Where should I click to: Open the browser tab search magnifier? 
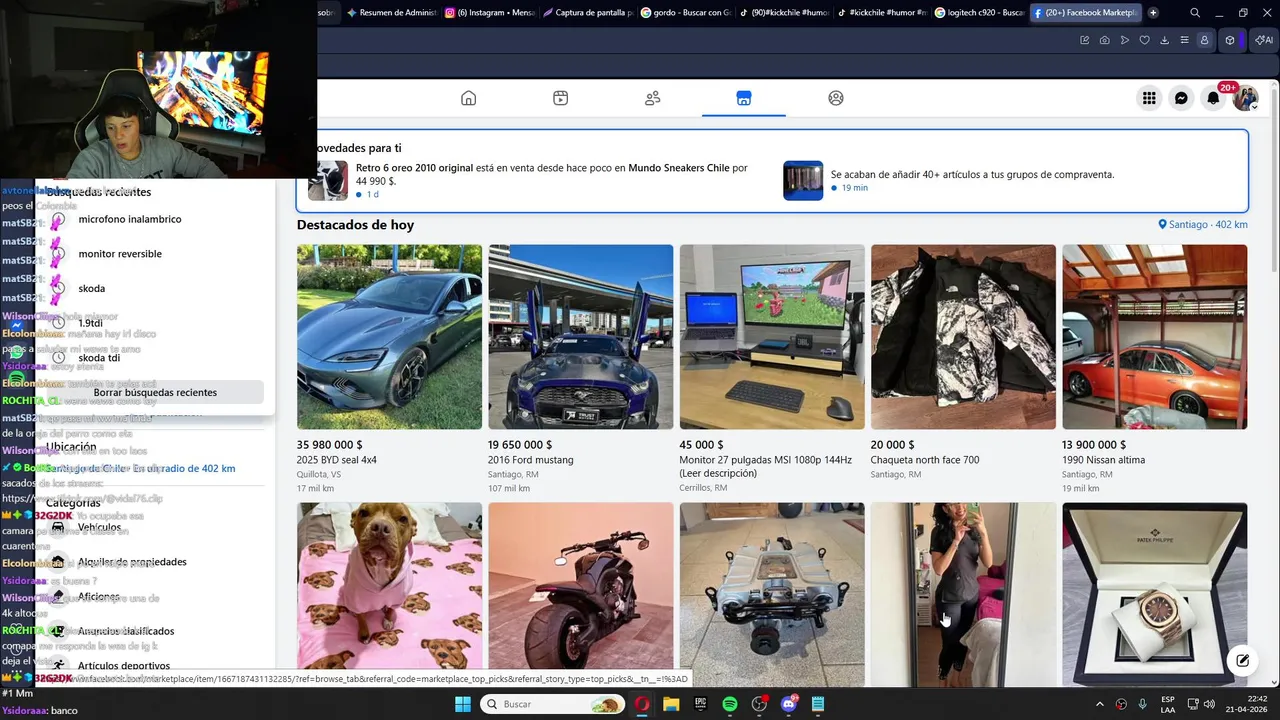point(1195,13)
